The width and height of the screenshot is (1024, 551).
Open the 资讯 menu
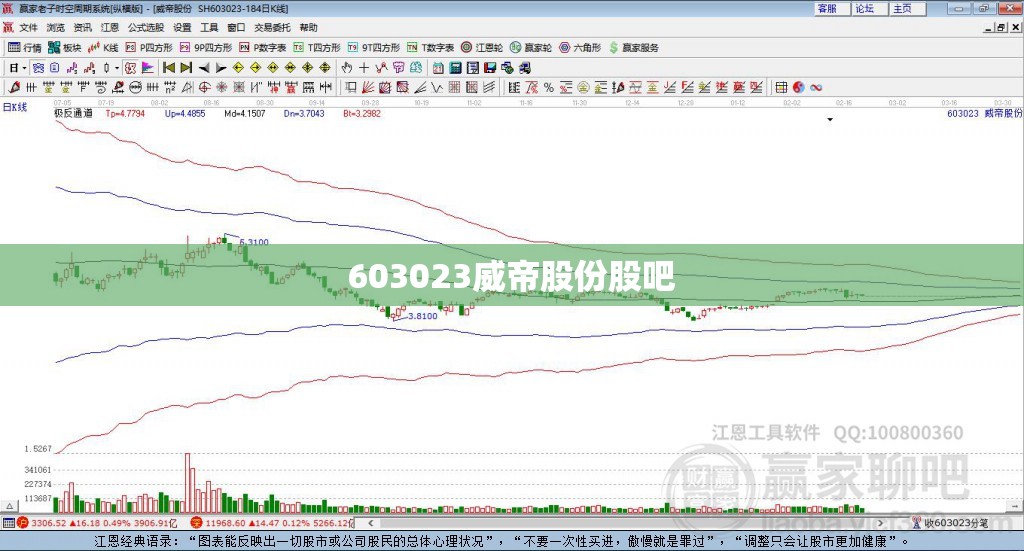pos(82,27)
